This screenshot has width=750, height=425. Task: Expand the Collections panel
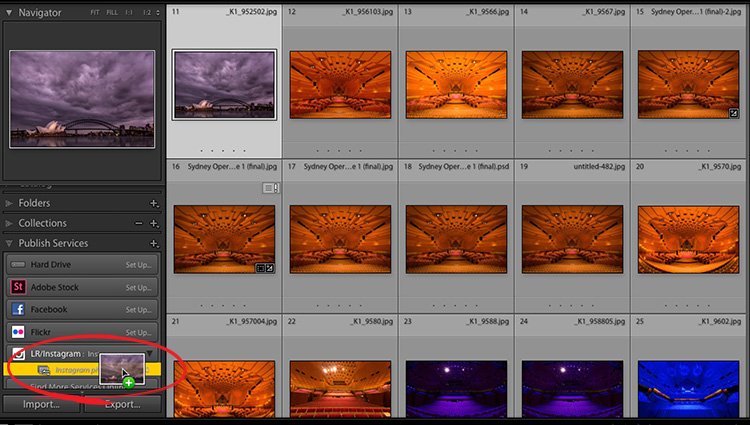point(9,223)
